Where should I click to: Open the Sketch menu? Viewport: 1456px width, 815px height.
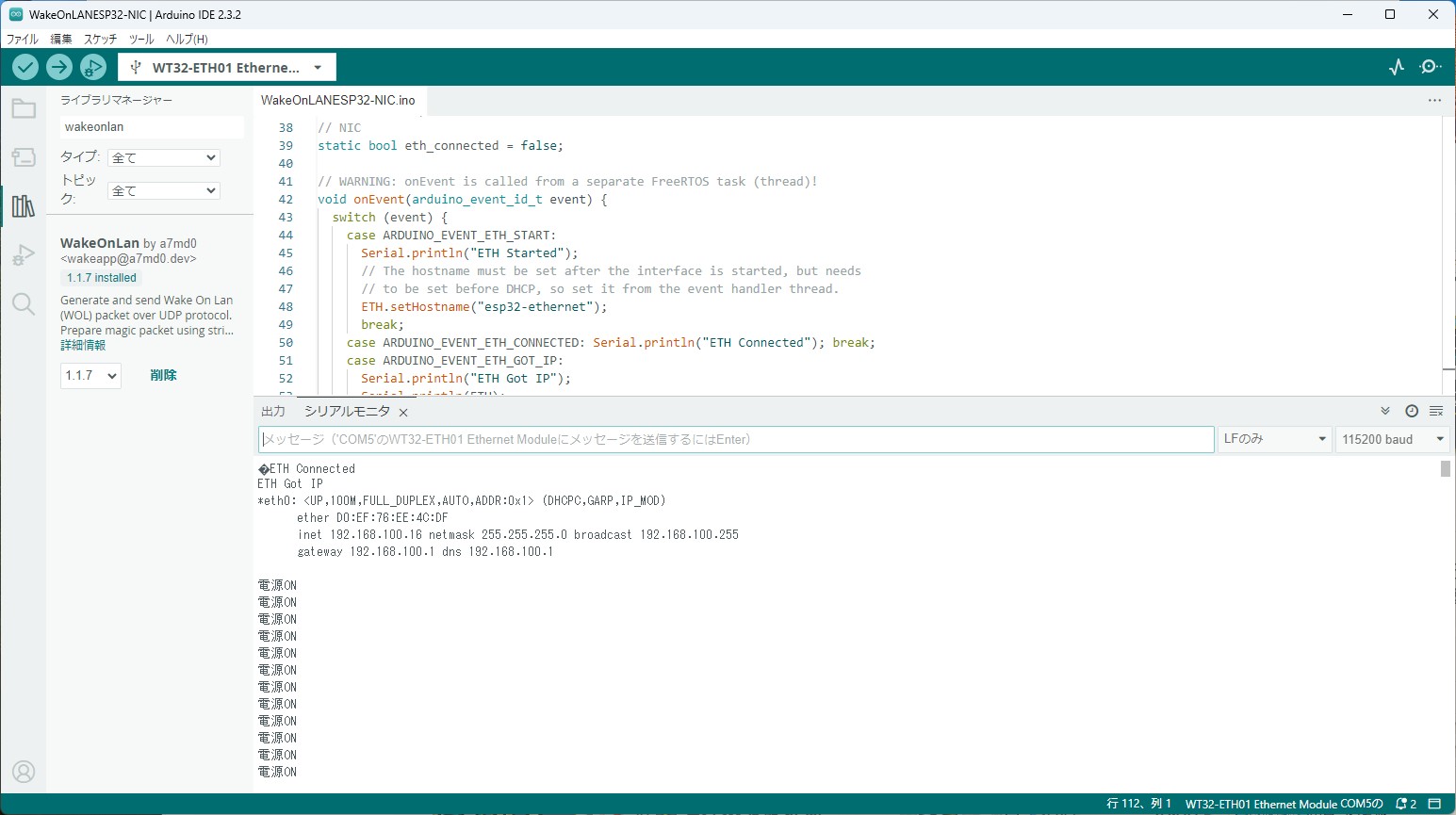click(101, 39)
